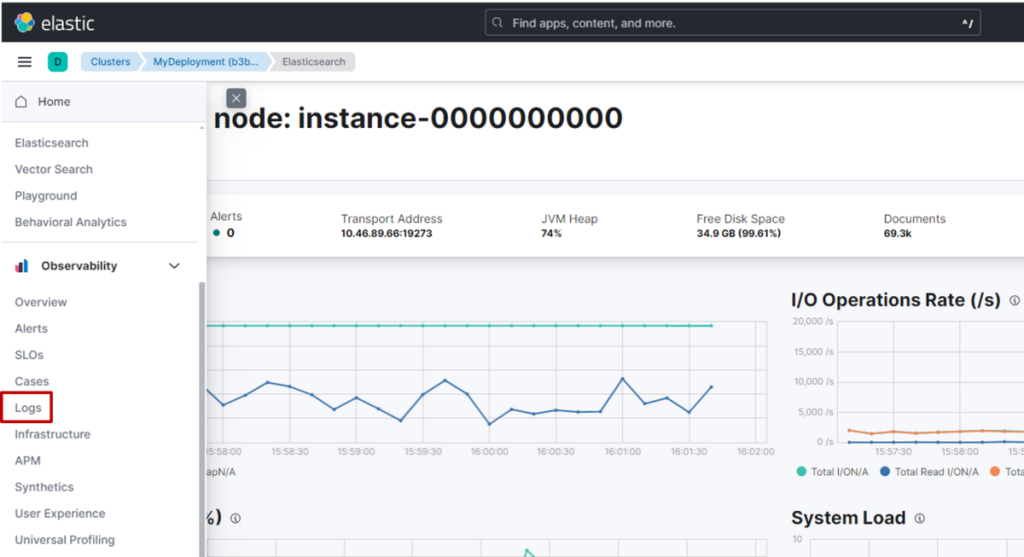Image resolution: width=1024 pixels, height=557 pixels.
Task: Close the side navigation with X button
Action: [236, 98]
